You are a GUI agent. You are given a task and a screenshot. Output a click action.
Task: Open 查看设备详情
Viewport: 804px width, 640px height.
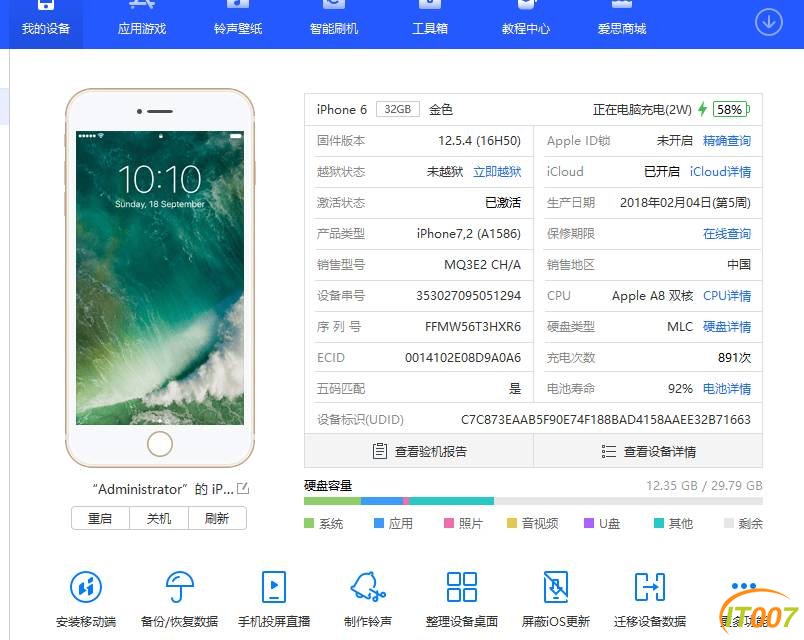point(648,451)
